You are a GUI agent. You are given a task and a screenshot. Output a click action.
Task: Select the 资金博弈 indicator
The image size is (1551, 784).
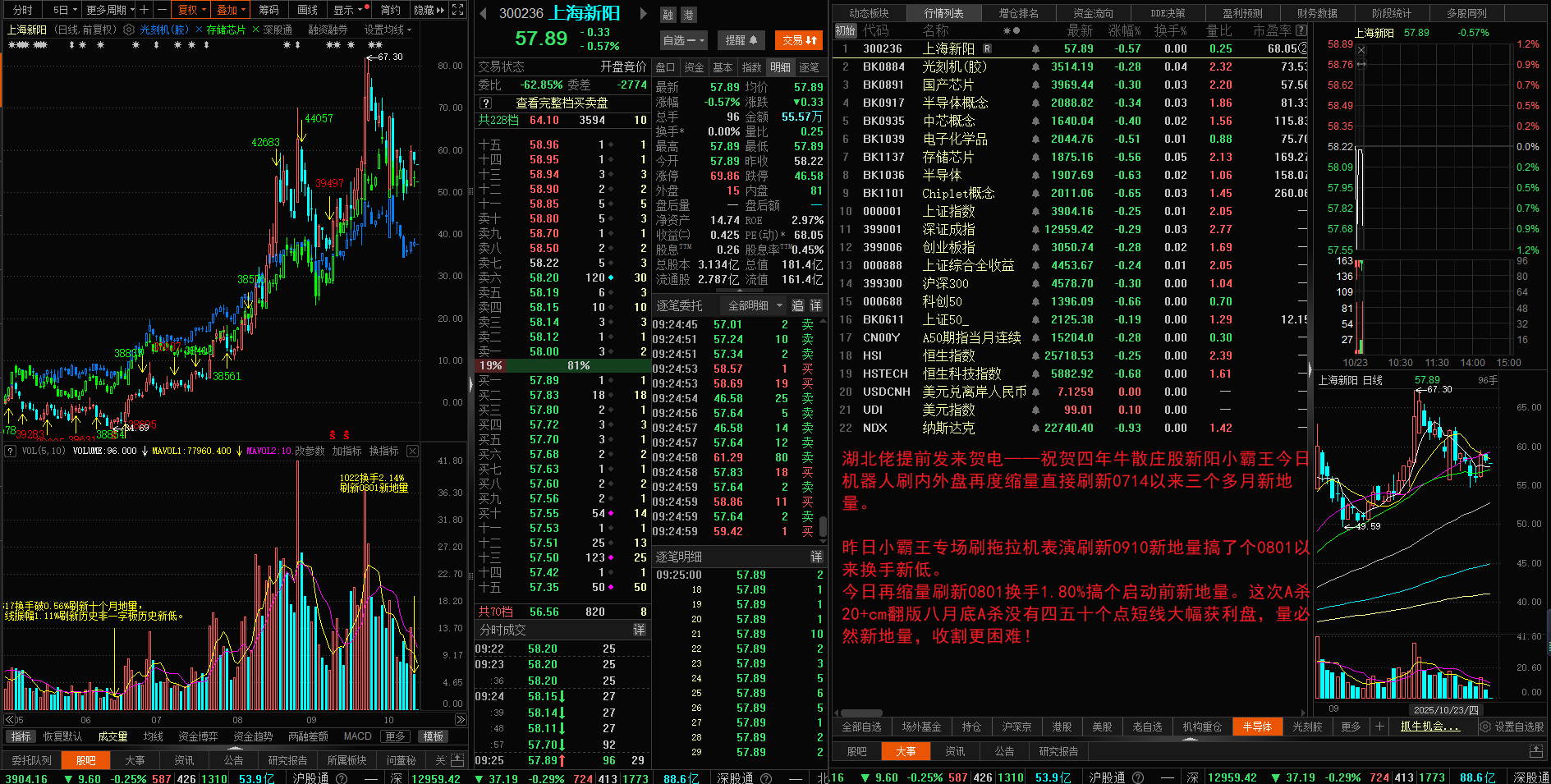(198, 736)
